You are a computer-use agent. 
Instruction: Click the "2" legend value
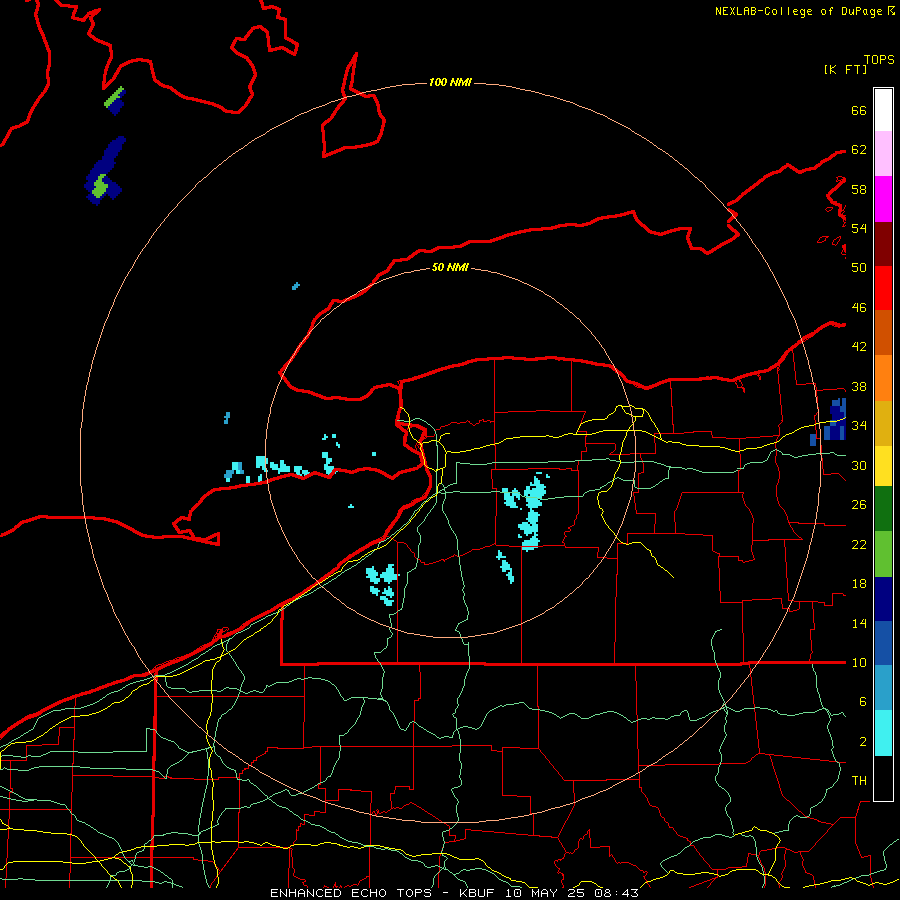[x=862, y=742]
